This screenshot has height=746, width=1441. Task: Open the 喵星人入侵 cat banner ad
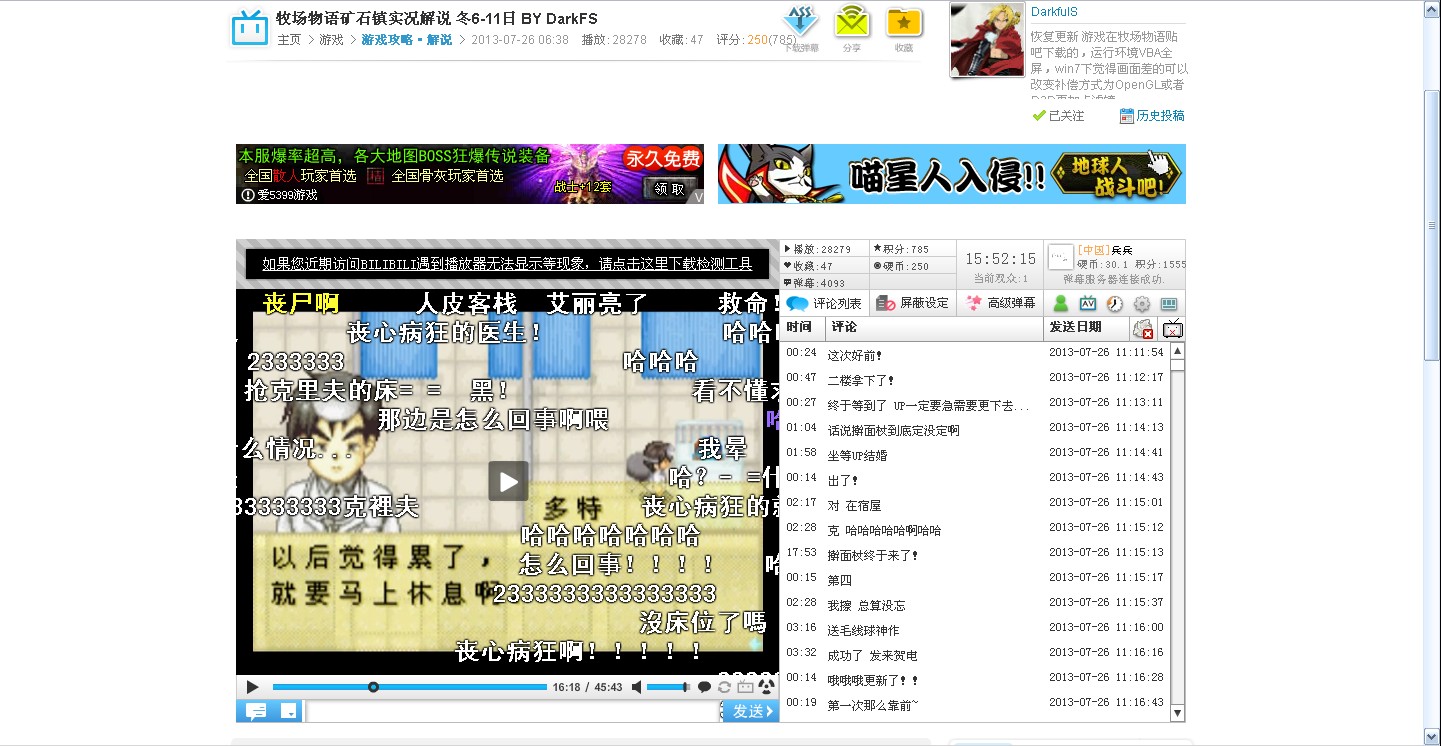[952, 174]
